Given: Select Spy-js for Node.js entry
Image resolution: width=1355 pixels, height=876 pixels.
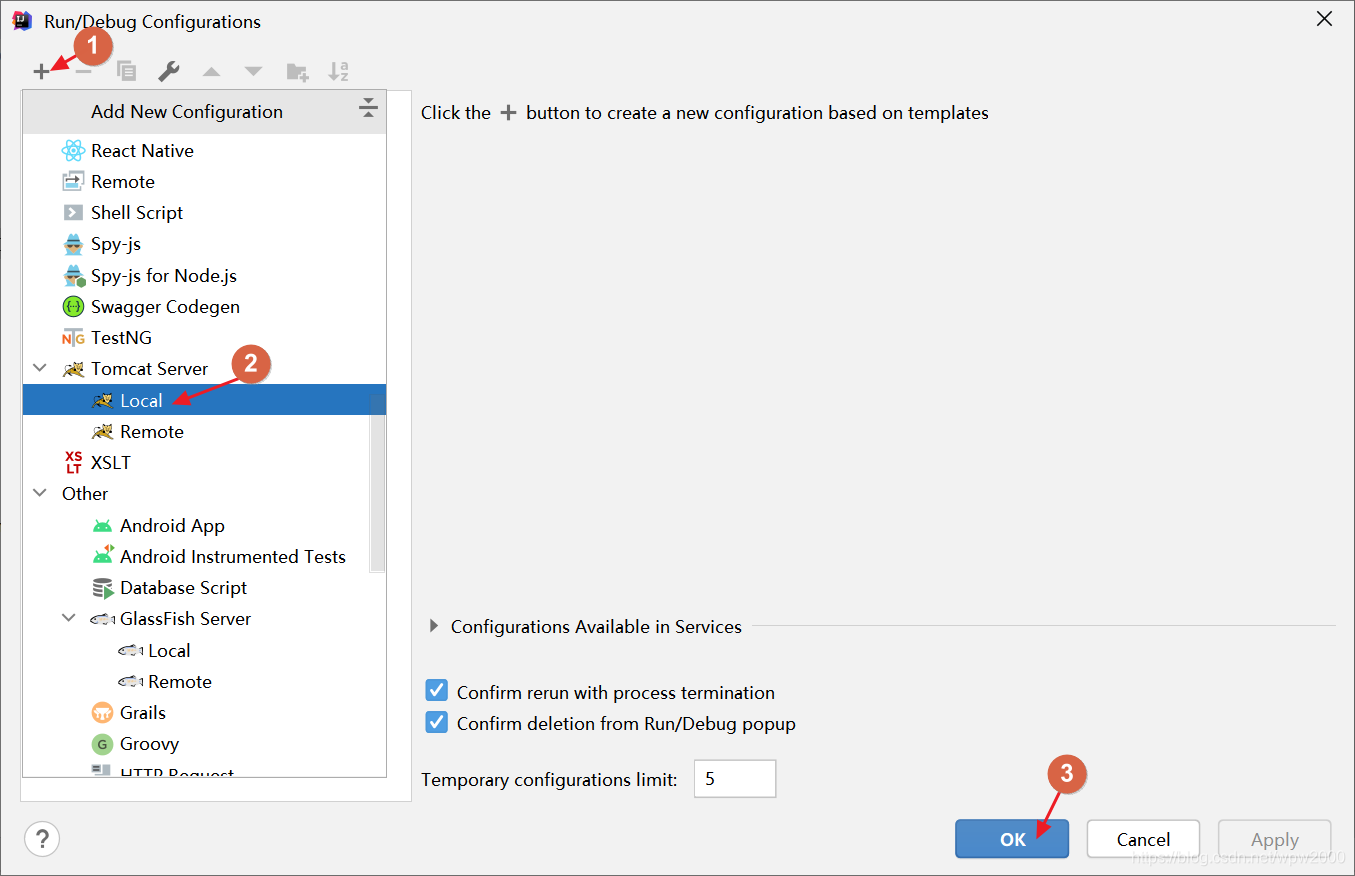Looking at the screenshot, I should click(204, 276).
